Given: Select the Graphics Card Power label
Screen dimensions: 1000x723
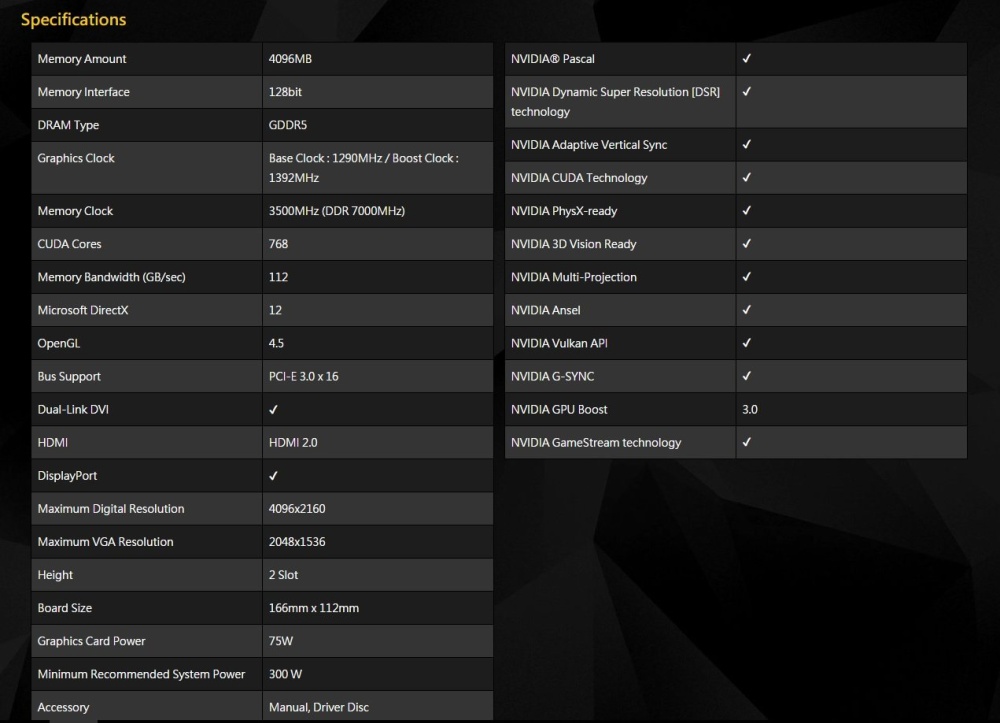Looking at the screenshot, I should (x=91, y=641).
